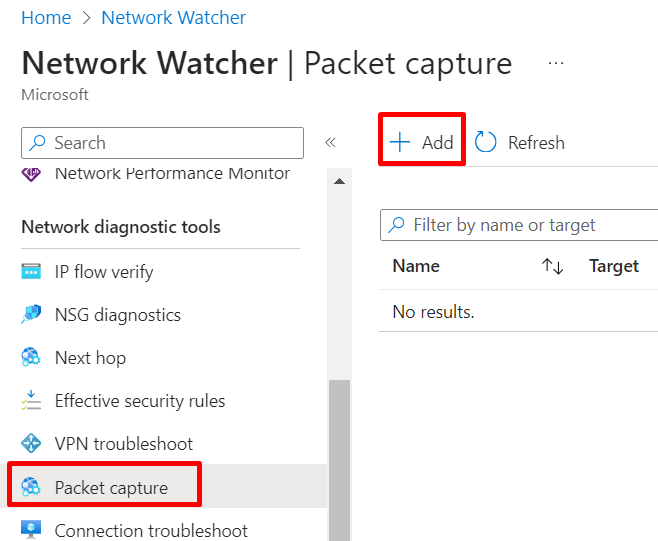Click the plus icon to add capture
Screen dimensions: 658x541
pos(400,142)
